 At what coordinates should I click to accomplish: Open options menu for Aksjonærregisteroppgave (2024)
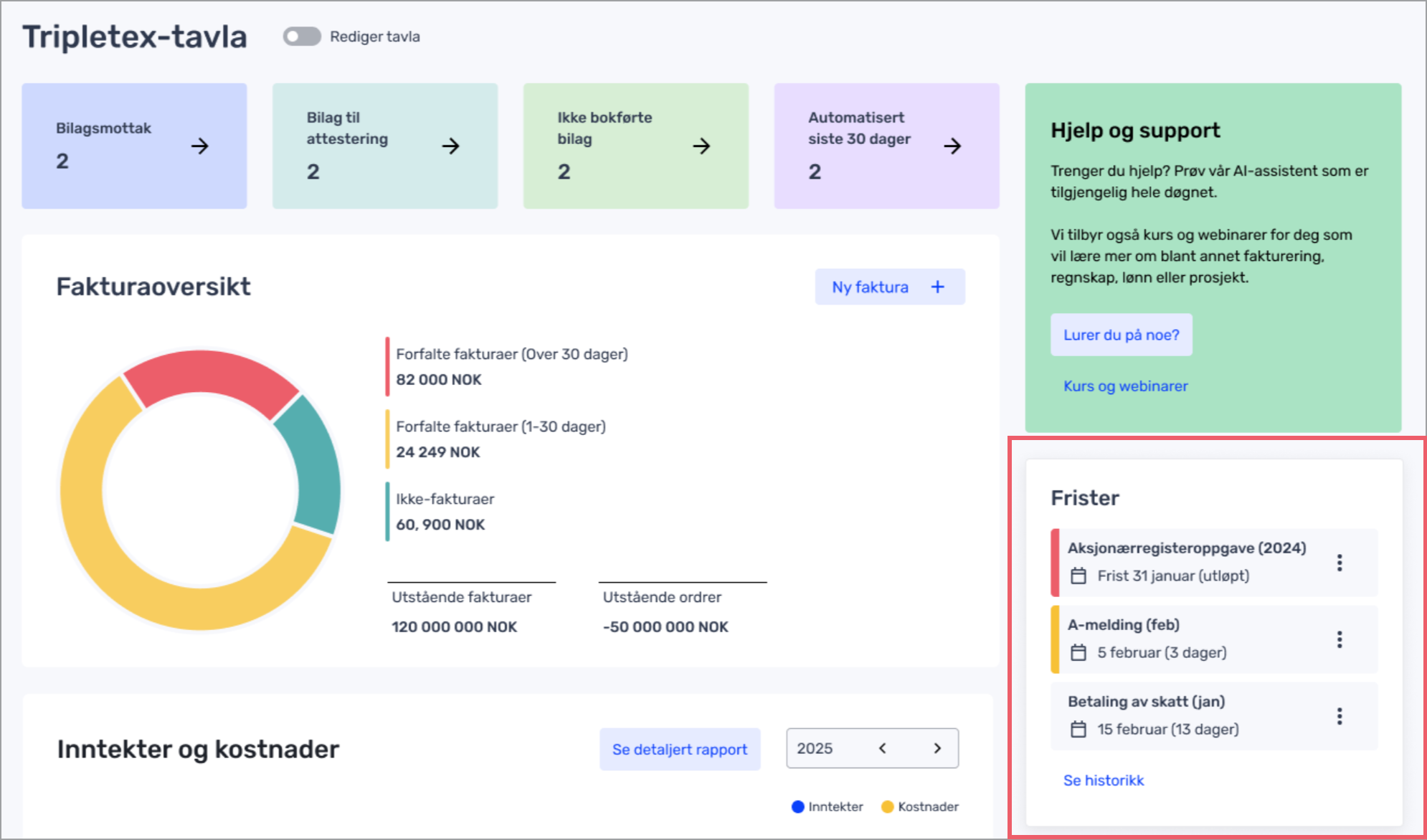(1340, 563)
